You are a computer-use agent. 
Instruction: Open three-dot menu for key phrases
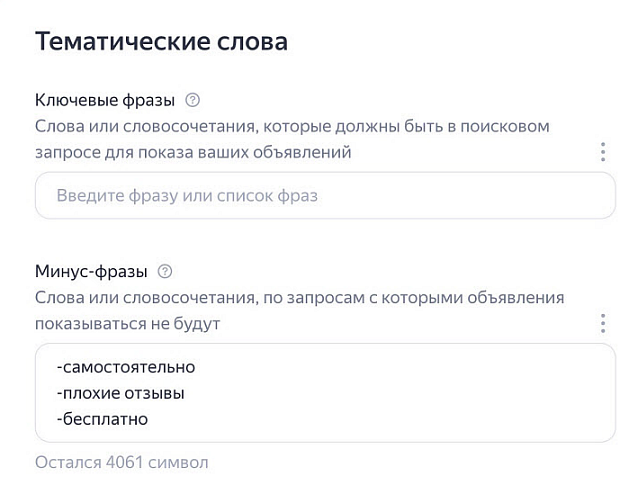pos(603,152)
